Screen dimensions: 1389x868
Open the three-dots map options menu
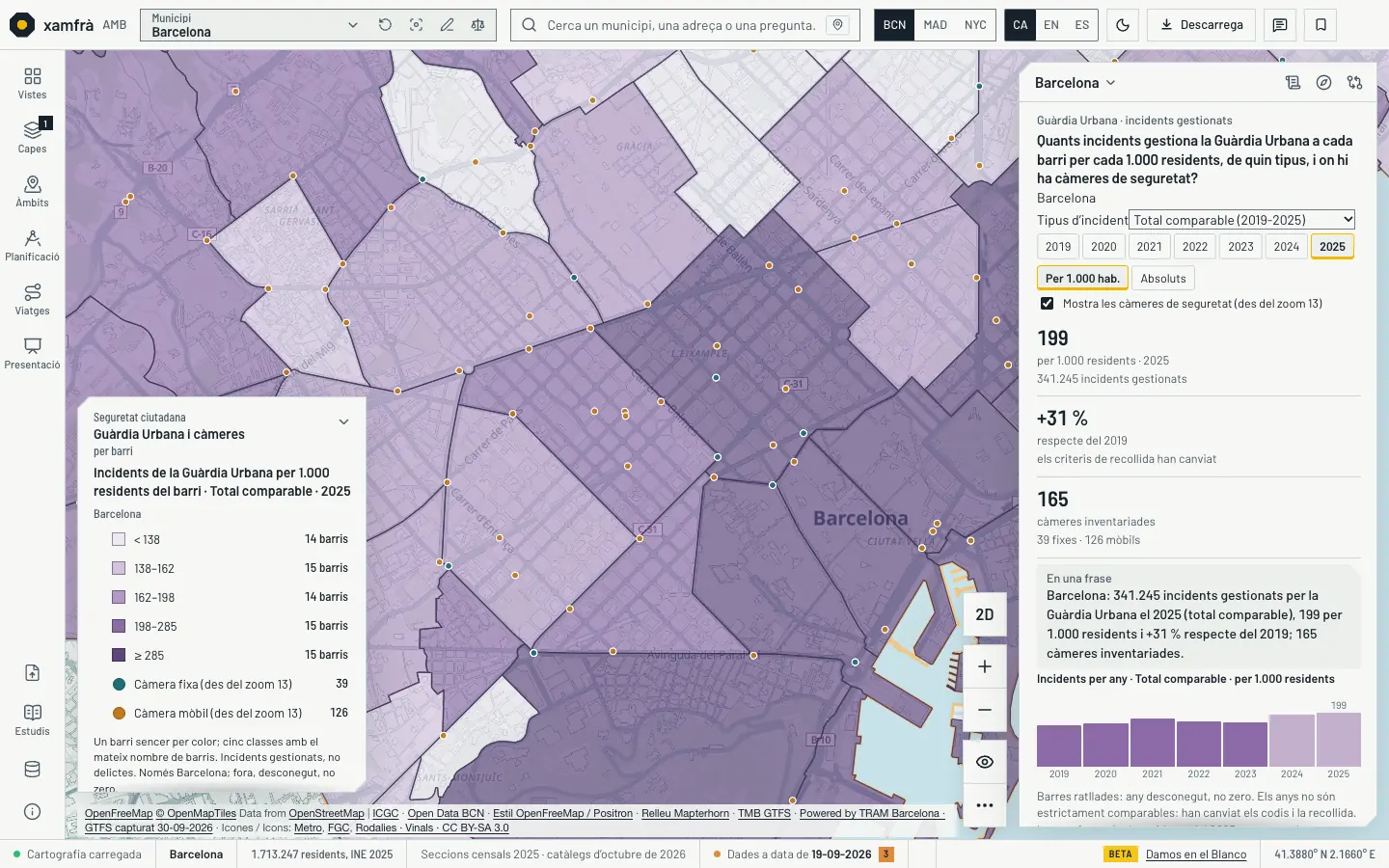pyautogui.click(x=985, y=805)
